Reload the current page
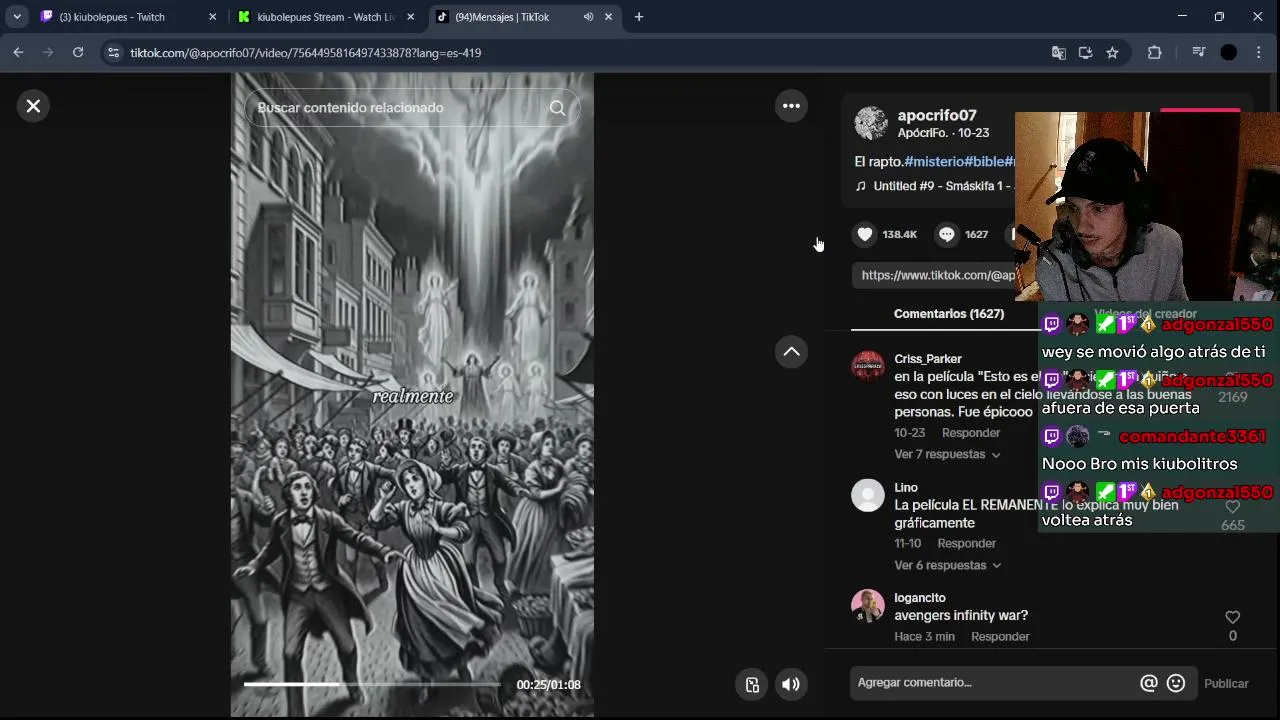 (78, 53)
